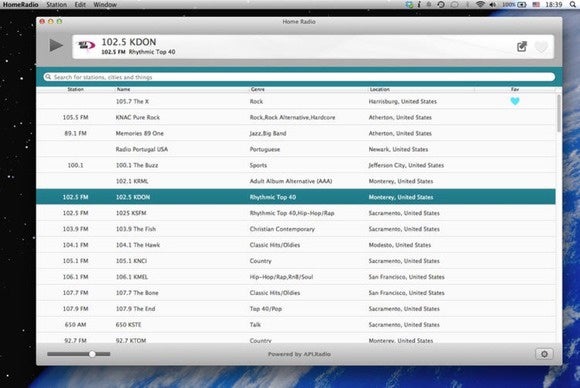Sort by the Name column header
Image resolution: width=580 pixels, height=388 pixels.
(123, 89)
